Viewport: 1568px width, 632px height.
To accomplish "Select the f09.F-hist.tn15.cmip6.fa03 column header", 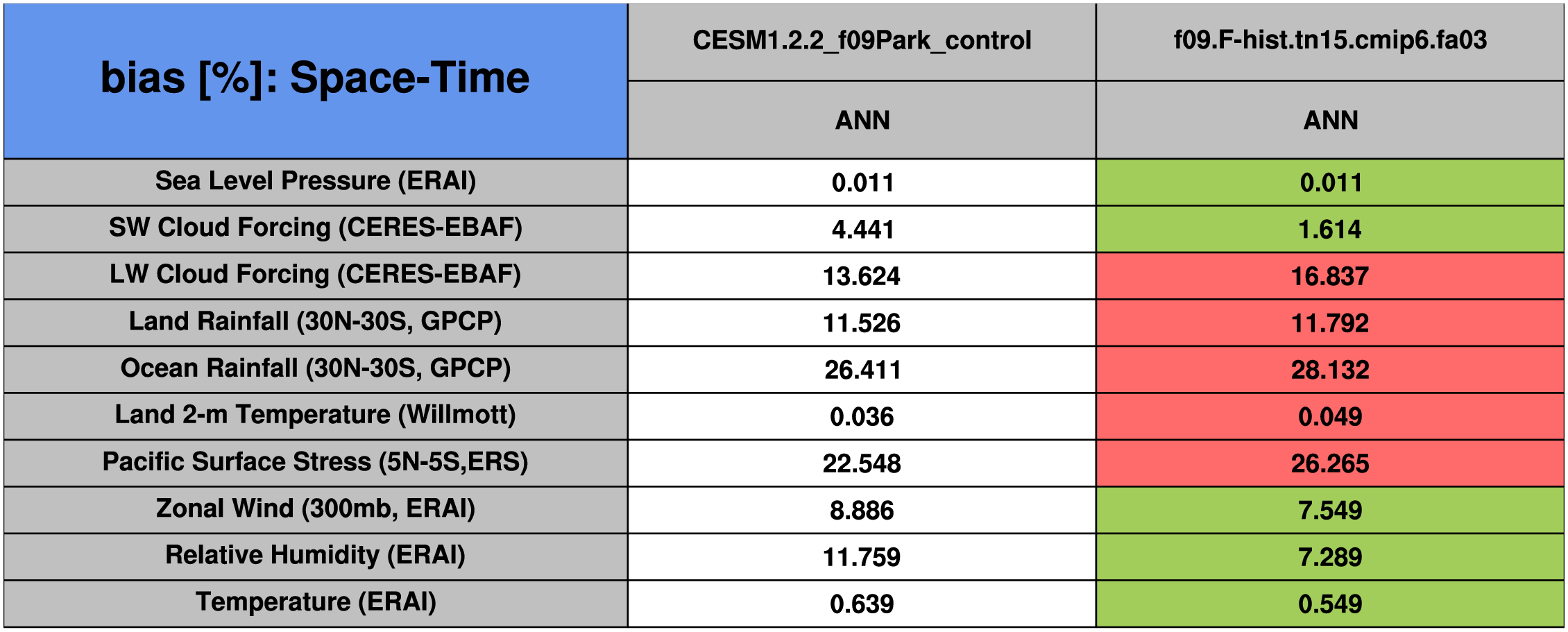I will coord(1330,42).
